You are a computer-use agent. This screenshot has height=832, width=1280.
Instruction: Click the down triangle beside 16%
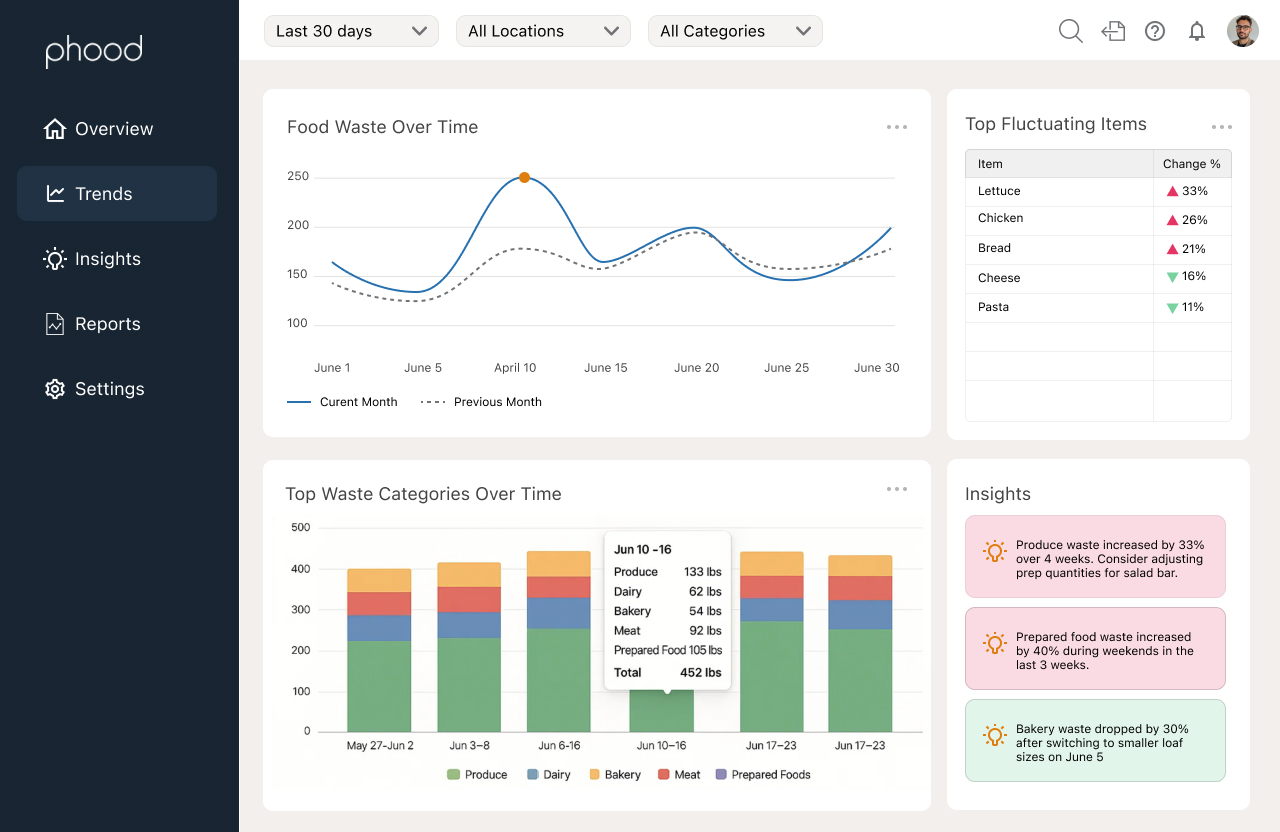[x=1172, y=277]
